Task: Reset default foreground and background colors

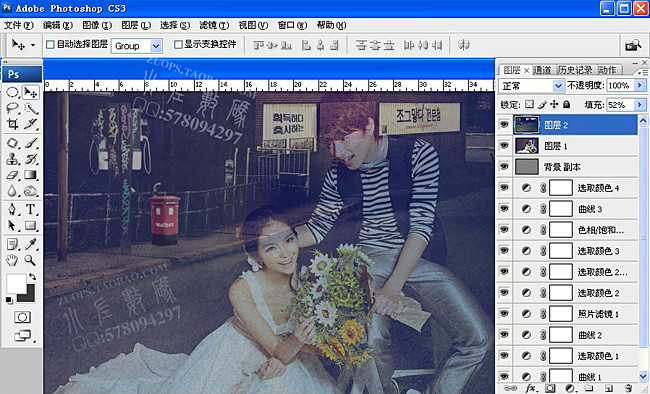Action: (x=9, y=299)
